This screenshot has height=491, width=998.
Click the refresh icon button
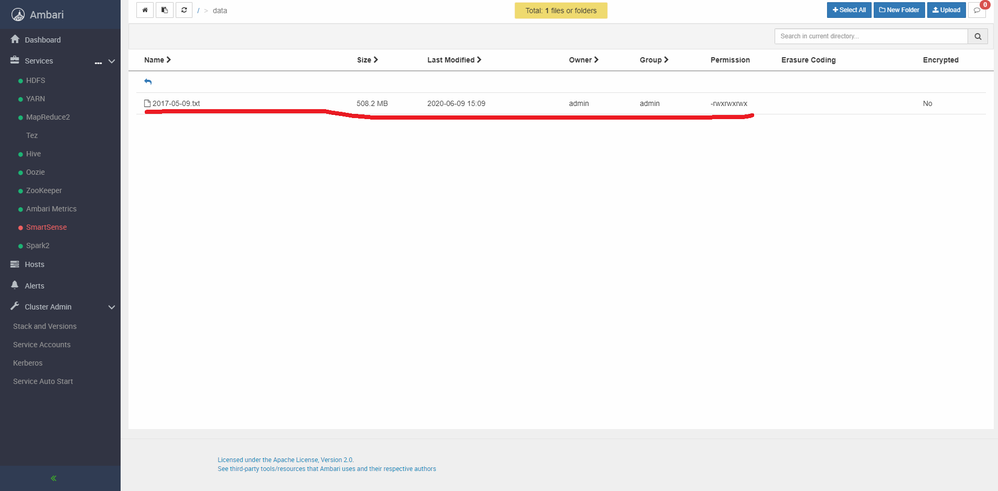(184, 10)
